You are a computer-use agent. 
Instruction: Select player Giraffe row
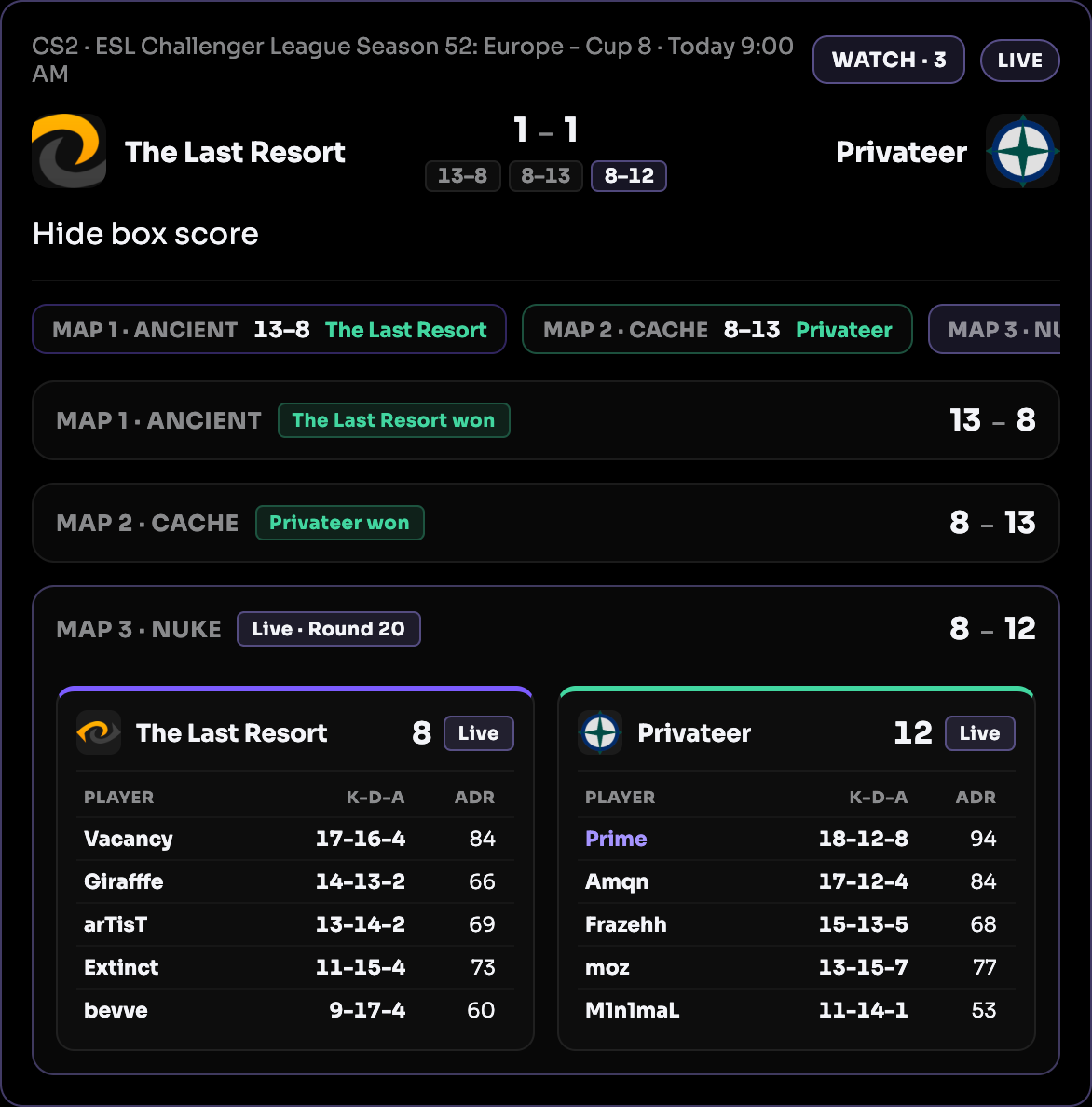[295, 881]
